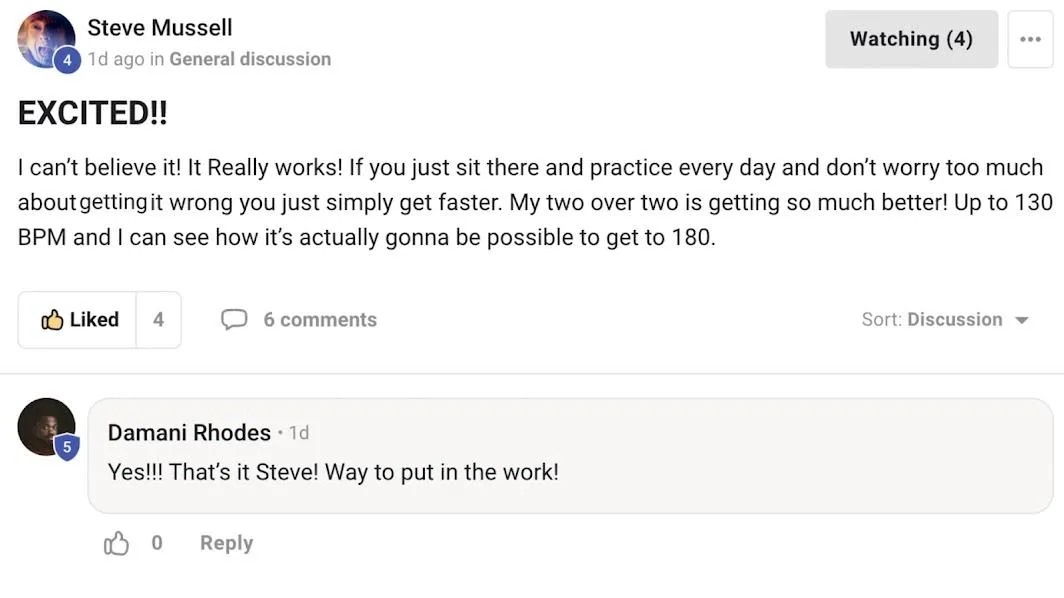Click the dropdown arrow next to Discussion

click(x=1022, y=320)
